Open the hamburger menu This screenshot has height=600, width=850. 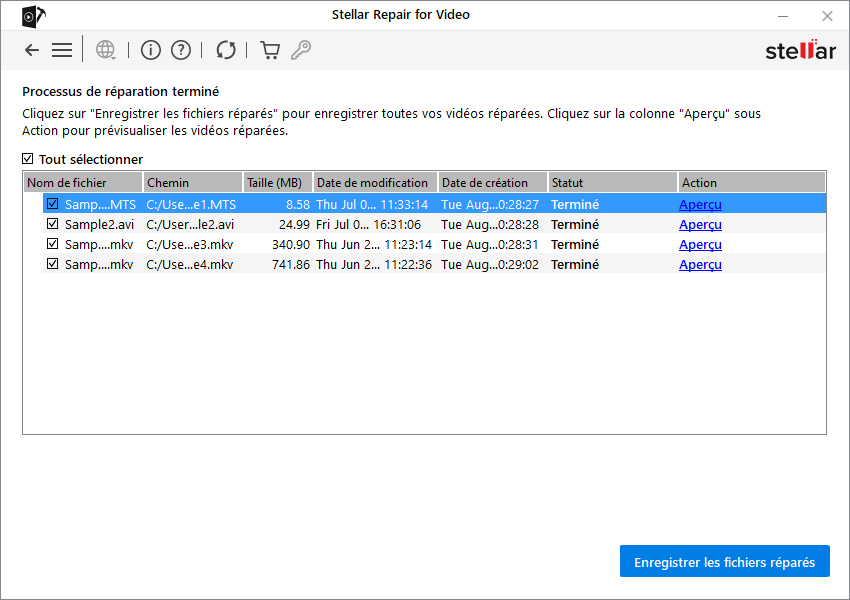point(62,50)
